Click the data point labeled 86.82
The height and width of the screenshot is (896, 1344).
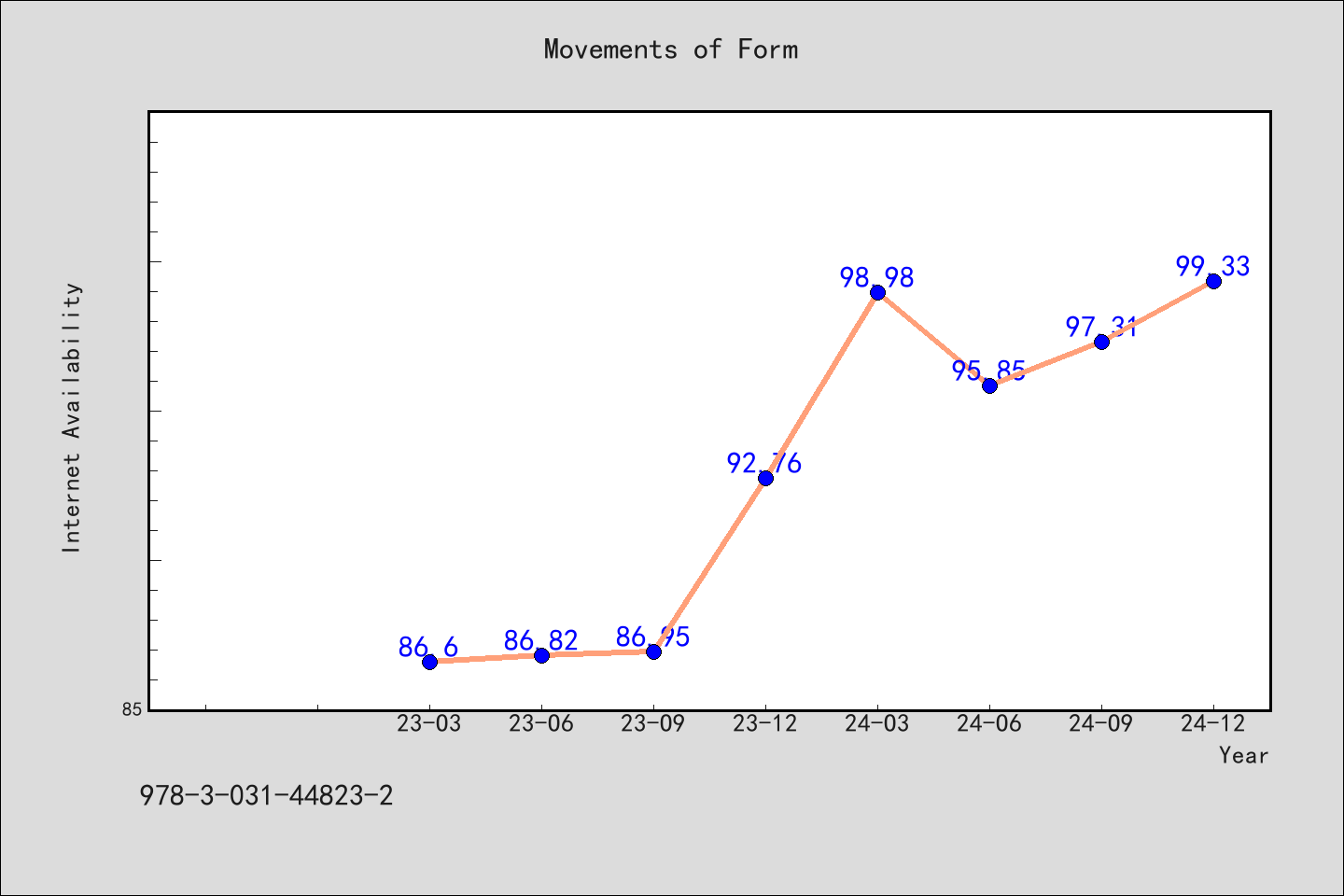pos(541,655)
